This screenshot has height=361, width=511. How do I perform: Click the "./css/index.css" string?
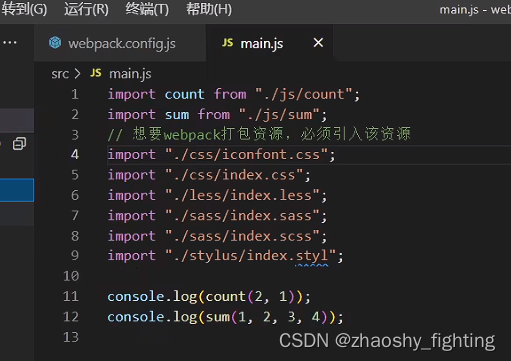pyautogui.click(x=234, y=175)
